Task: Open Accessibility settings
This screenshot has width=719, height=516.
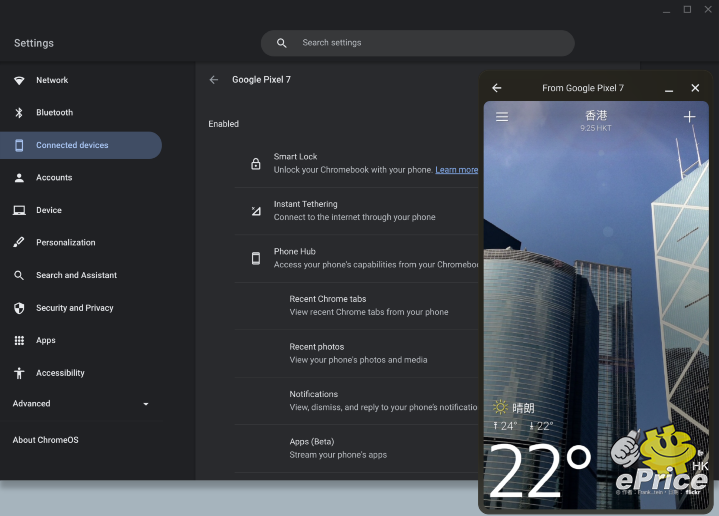Action: (x=81, y=373)
